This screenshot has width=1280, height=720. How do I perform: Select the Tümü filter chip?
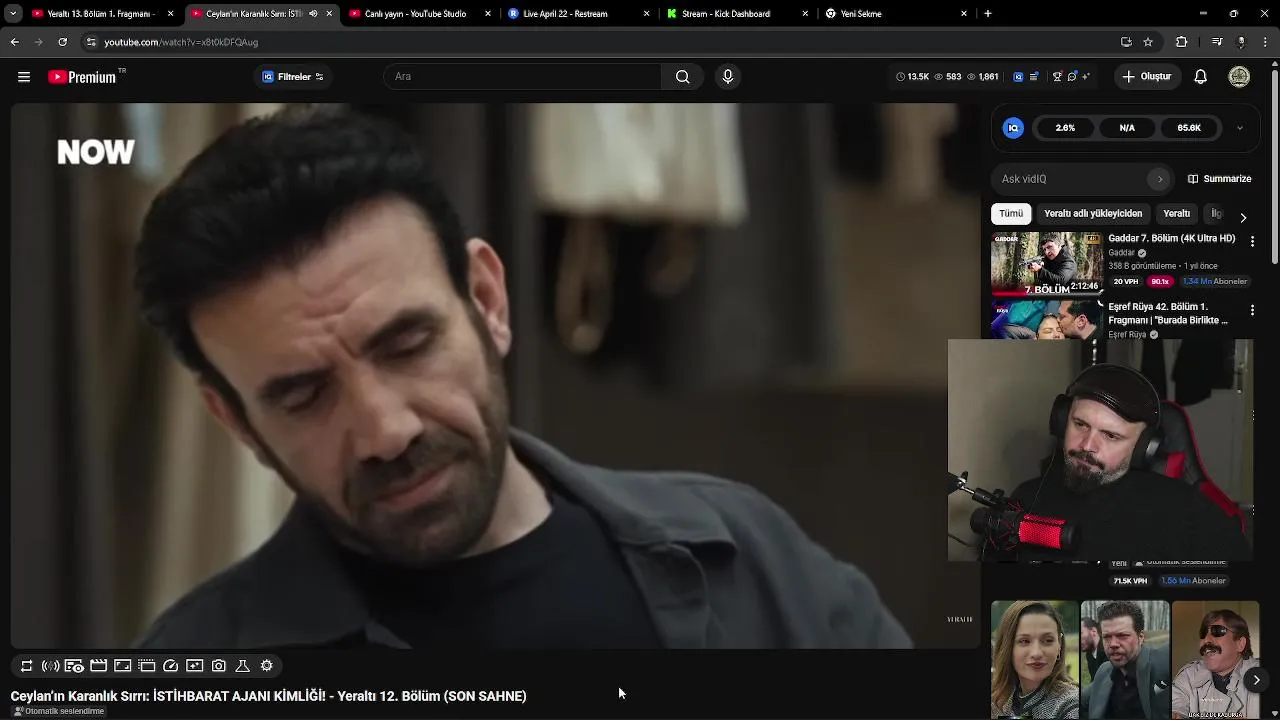(x=1011, y=214)
